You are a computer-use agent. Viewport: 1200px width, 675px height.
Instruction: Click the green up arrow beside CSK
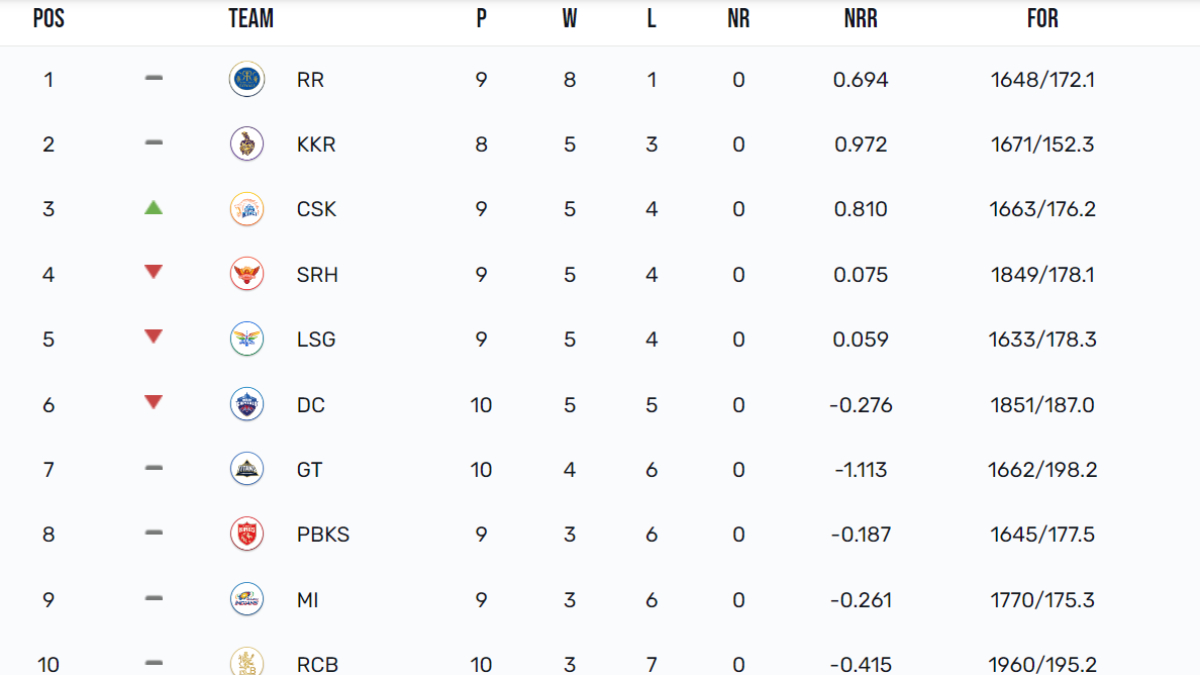point(153,208)
